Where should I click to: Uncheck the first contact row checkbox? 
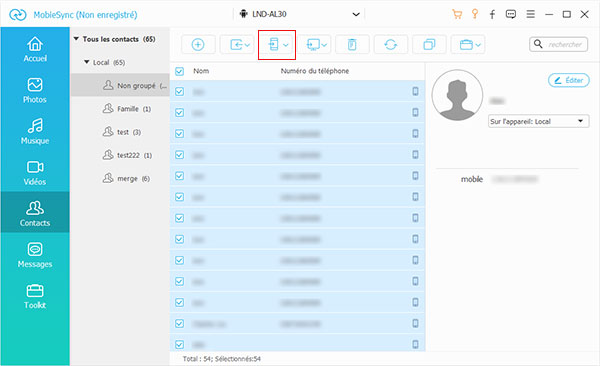tap(179, 92)
